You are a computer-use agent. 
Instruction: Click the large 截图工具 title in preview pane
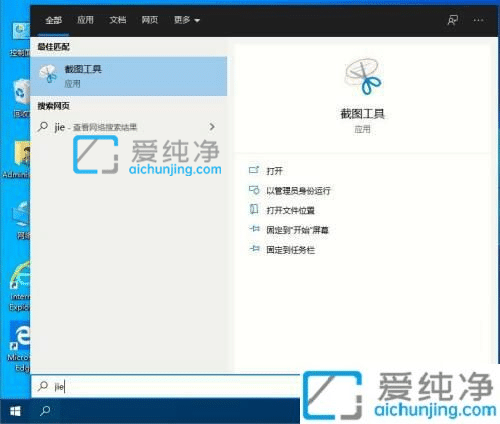pos(362,114)
